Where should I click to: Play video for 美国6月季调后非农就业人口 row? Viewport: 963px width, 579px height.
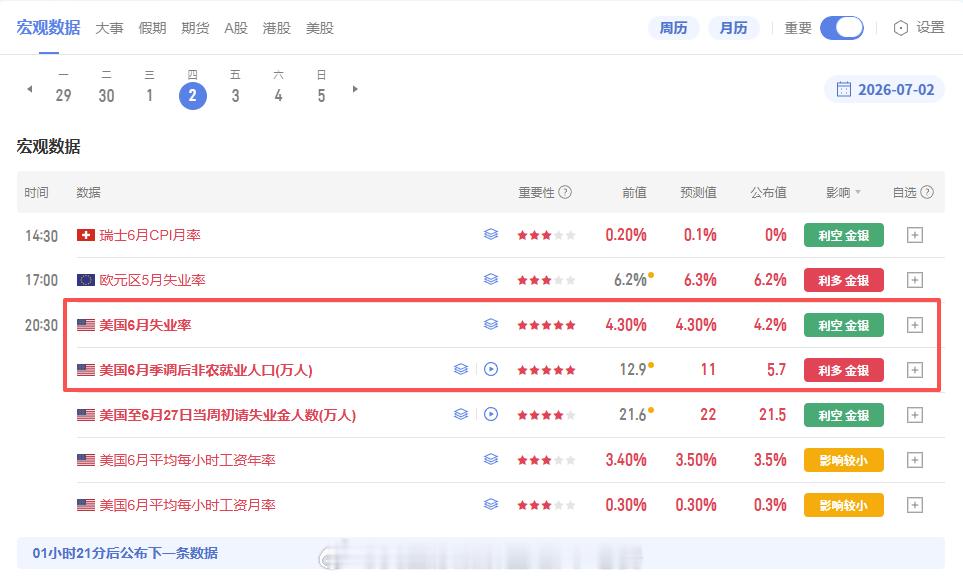[491, 369]
